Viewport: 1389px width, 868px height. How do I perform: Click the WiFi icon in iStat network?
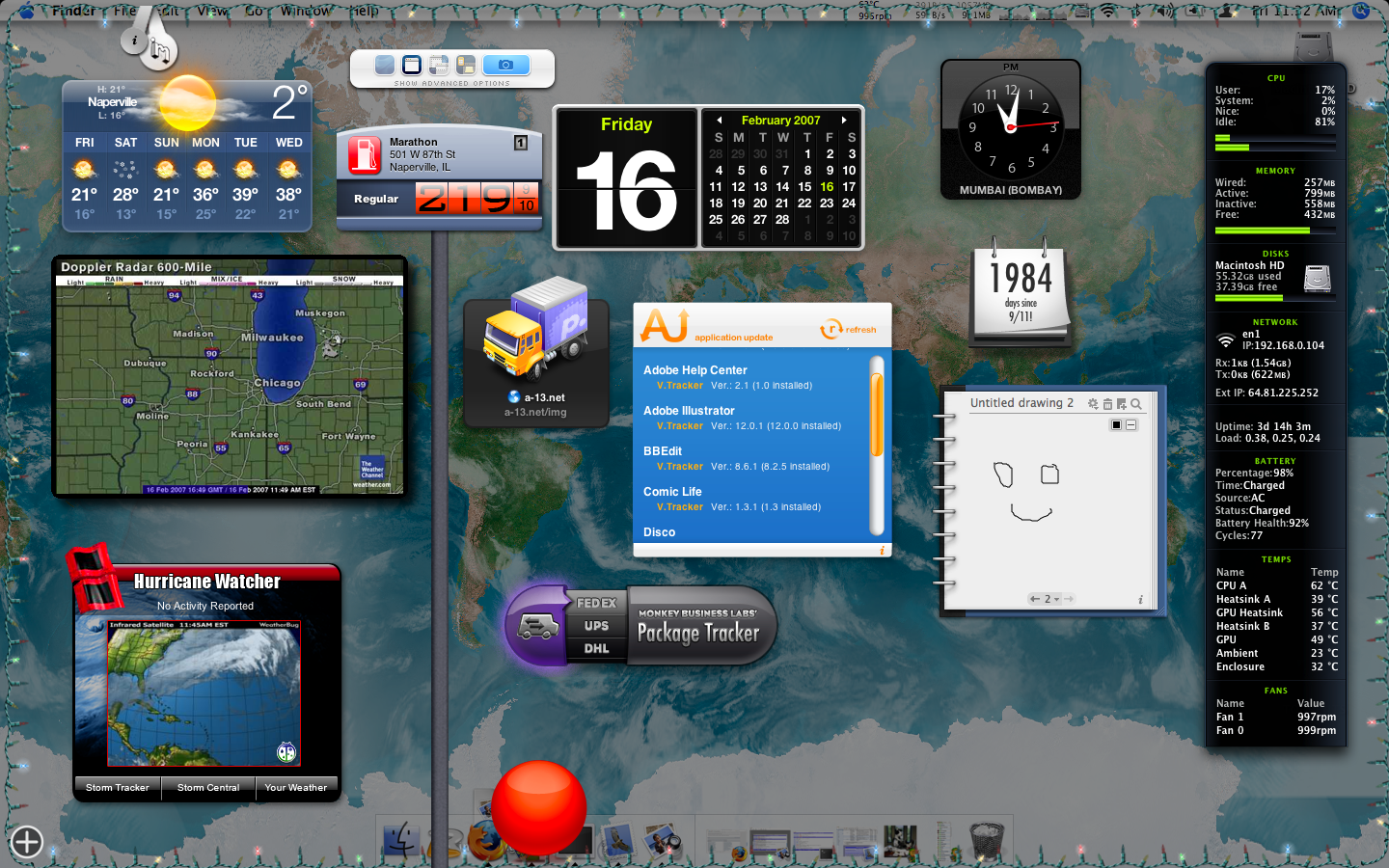point(1225,340)
